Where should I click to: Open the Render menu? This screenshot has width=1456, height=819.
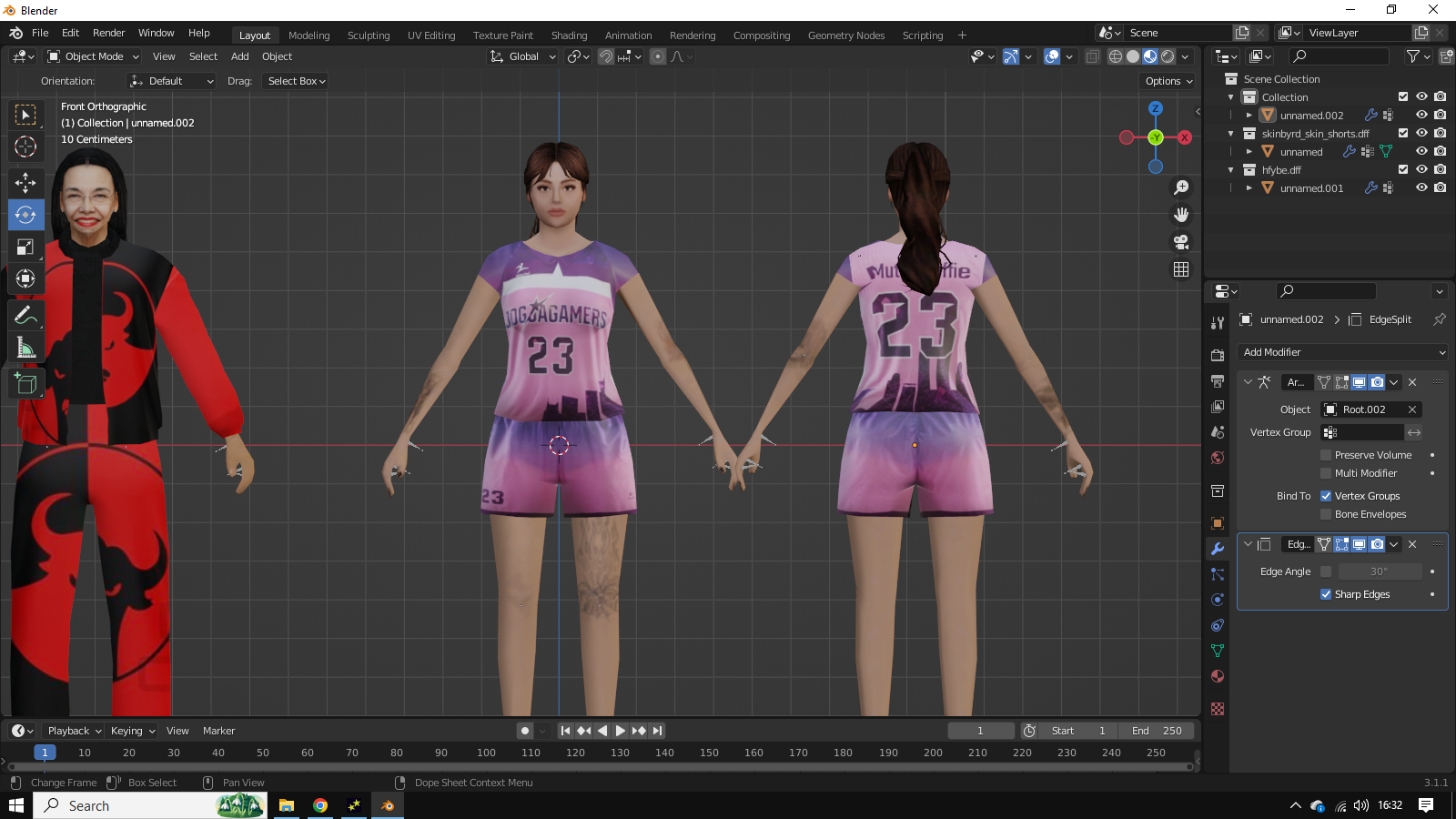[109, 33]
